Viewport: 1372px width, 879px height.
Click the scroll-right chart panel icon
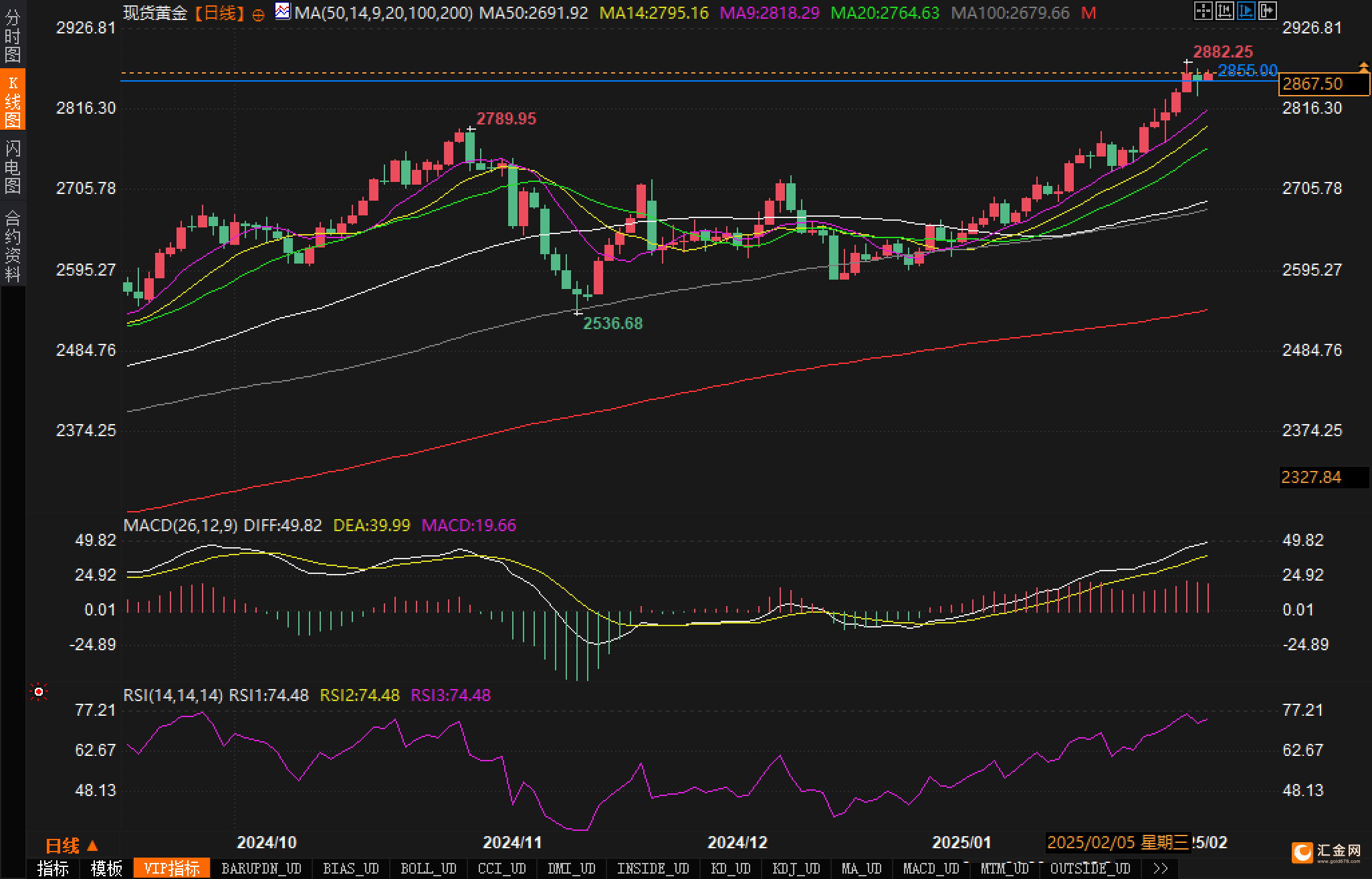point(1267,11)
